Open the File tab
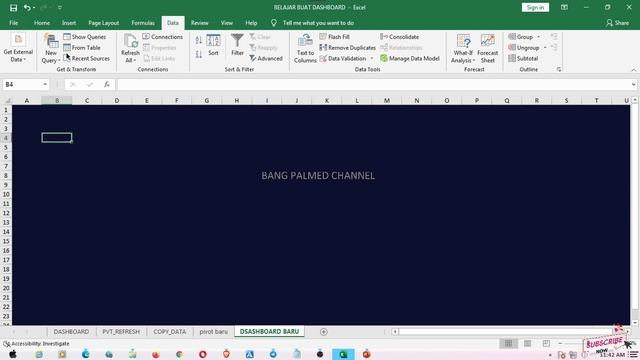 (13, 23)
